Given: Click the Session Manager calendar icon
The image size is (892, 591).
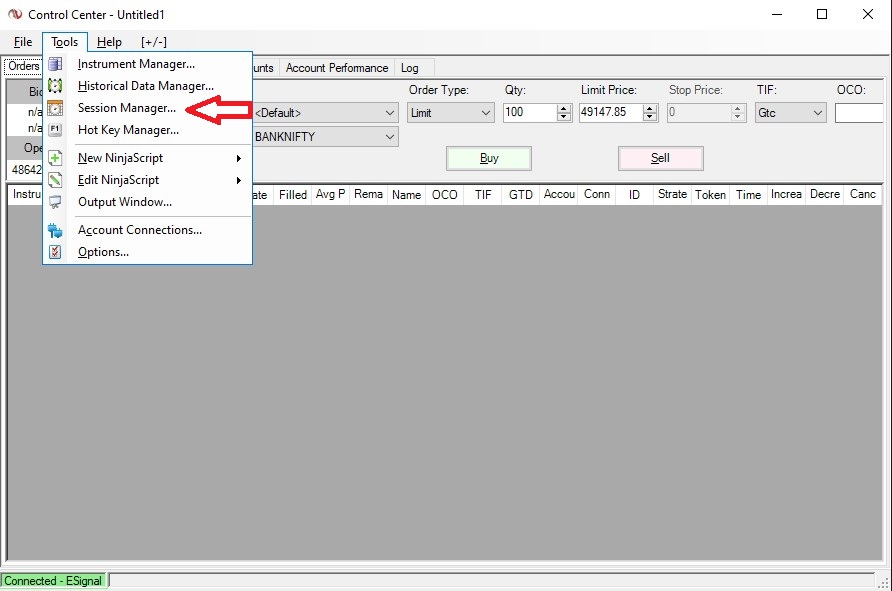Looking at the screenshot, I should coord(55,108).
